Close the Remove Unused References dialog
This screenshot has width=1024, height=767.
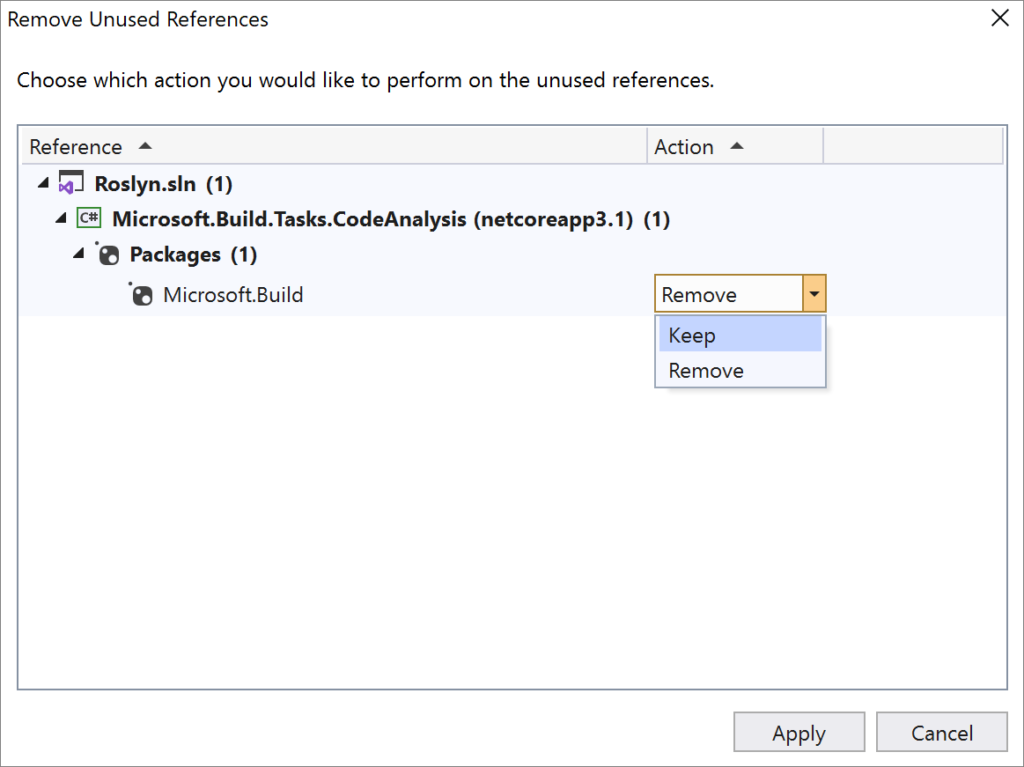(998, 18)
